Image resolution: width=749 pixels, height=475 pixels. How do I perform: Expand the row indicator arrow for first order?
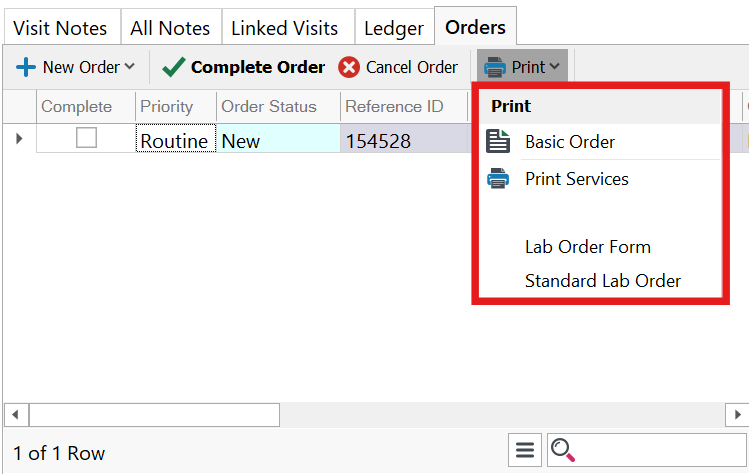point(19,139)
